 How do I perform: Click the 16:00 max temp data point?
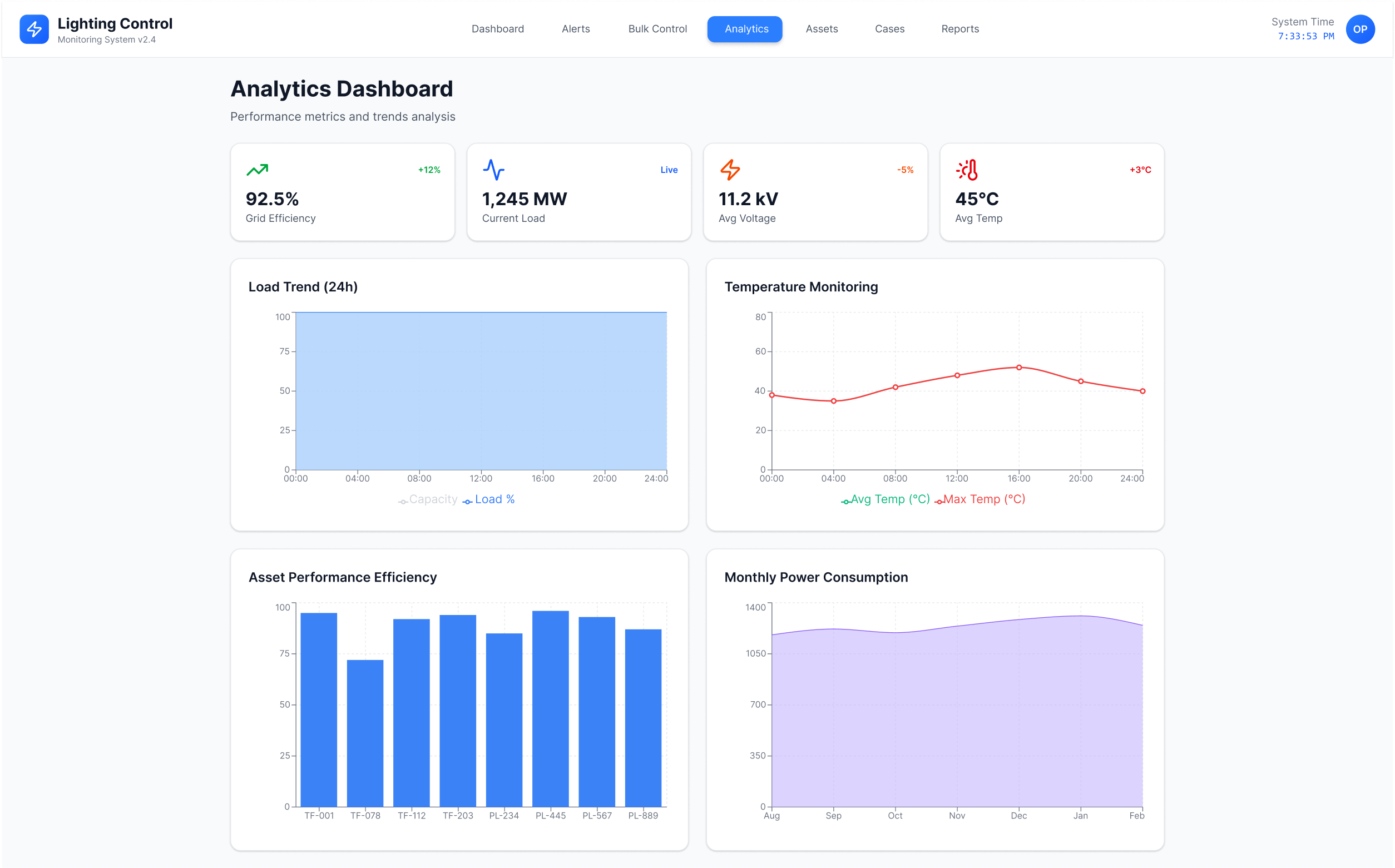click(x=1019, y=368)
